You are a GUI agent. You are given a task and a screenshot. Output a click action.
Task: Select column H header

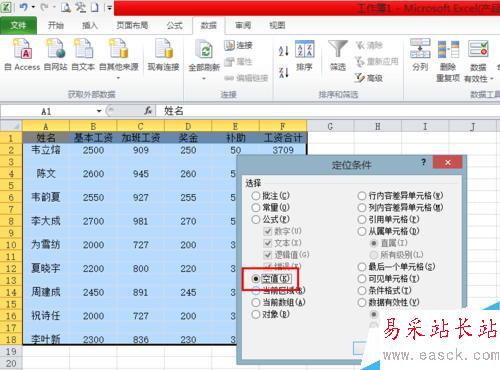tap(378, 126)
